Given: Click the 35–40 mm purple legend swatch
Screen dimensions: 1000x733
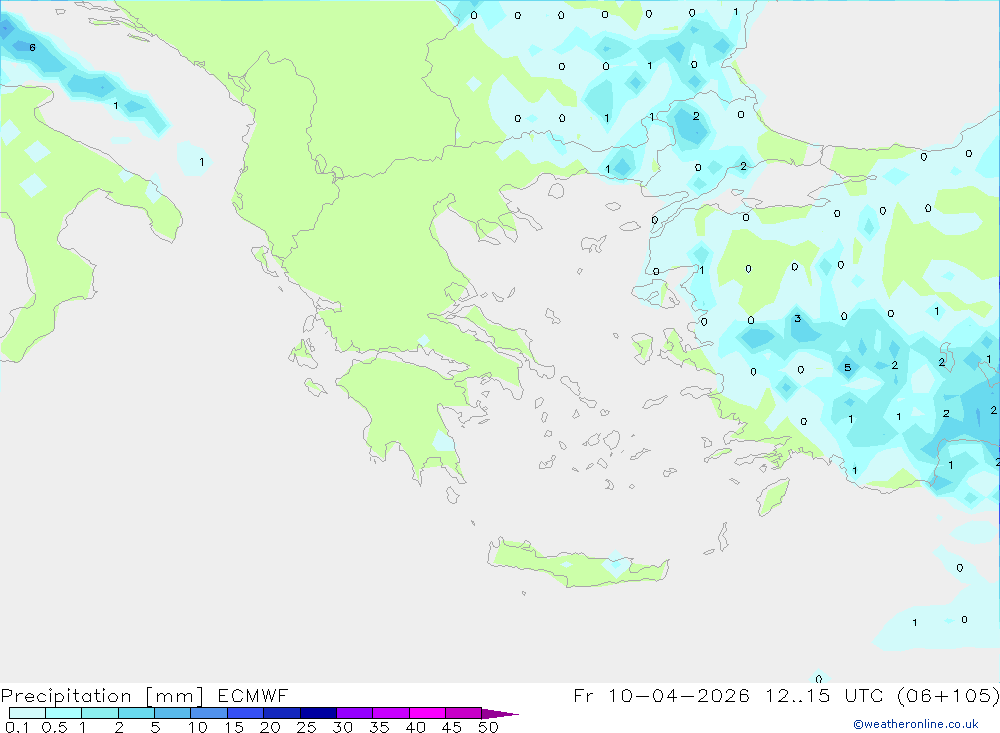Looking at the screenshot, I should [391, 713].
